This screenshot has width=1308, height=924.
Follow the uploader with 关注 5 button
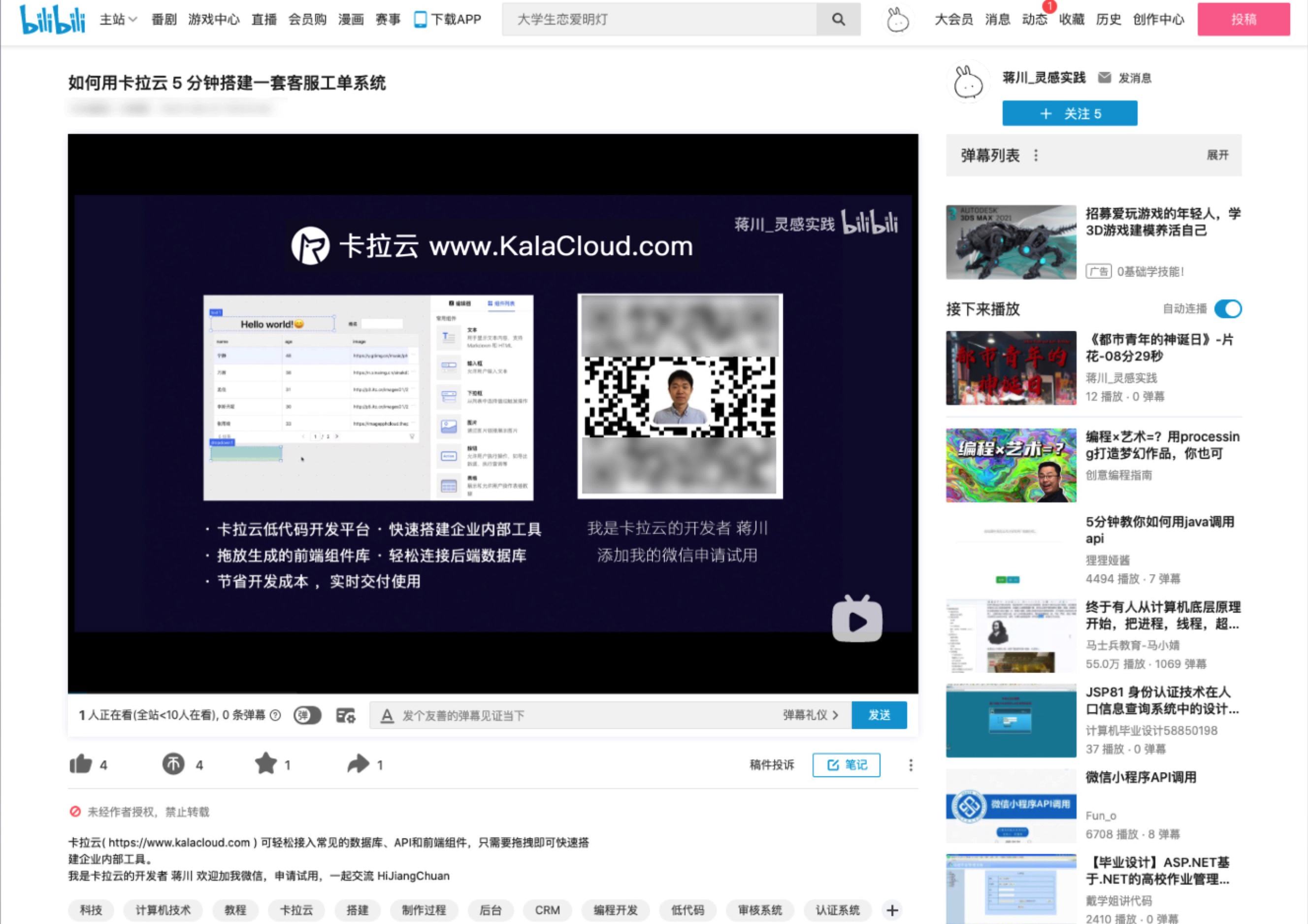pyautogui.click(x=1070, y=113)
